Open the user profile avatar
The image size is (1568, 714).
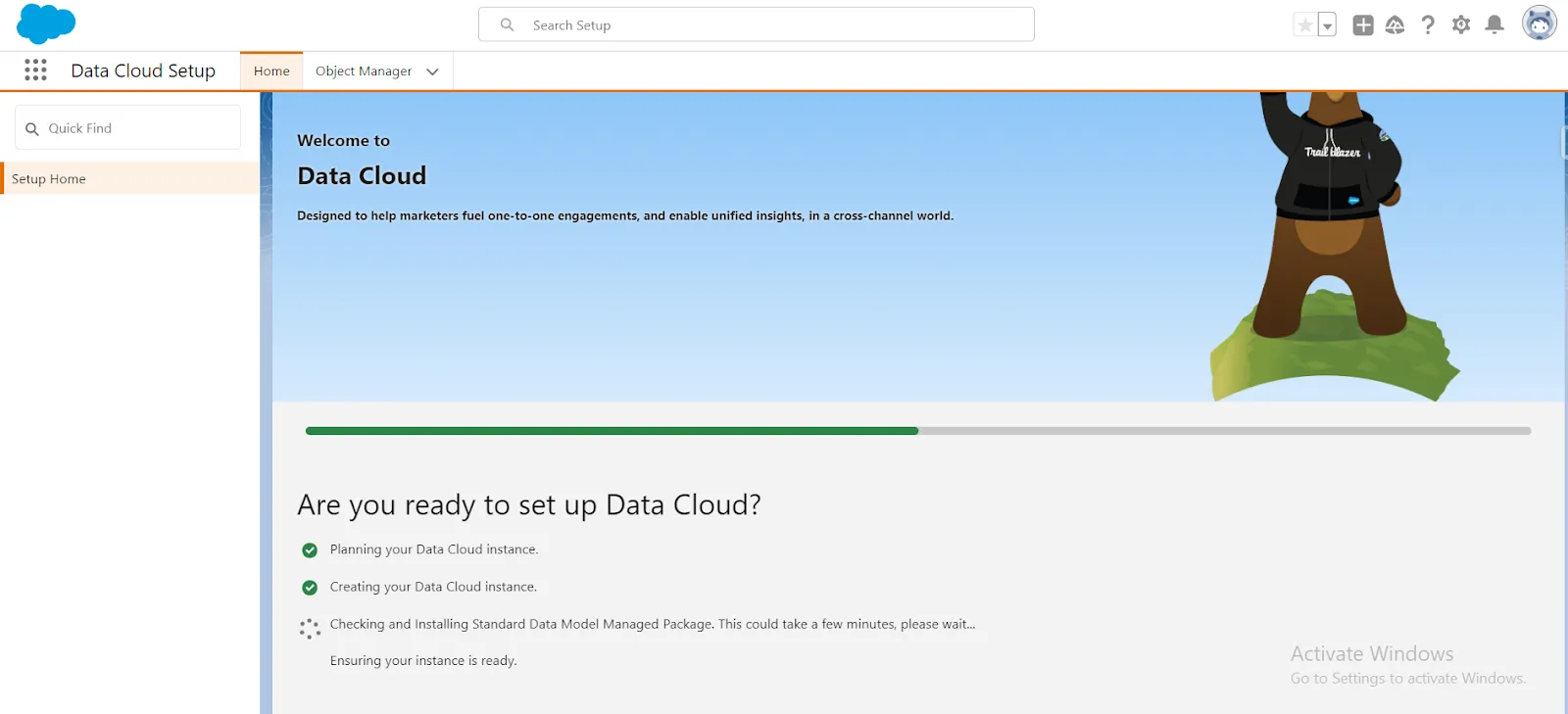1539,24
